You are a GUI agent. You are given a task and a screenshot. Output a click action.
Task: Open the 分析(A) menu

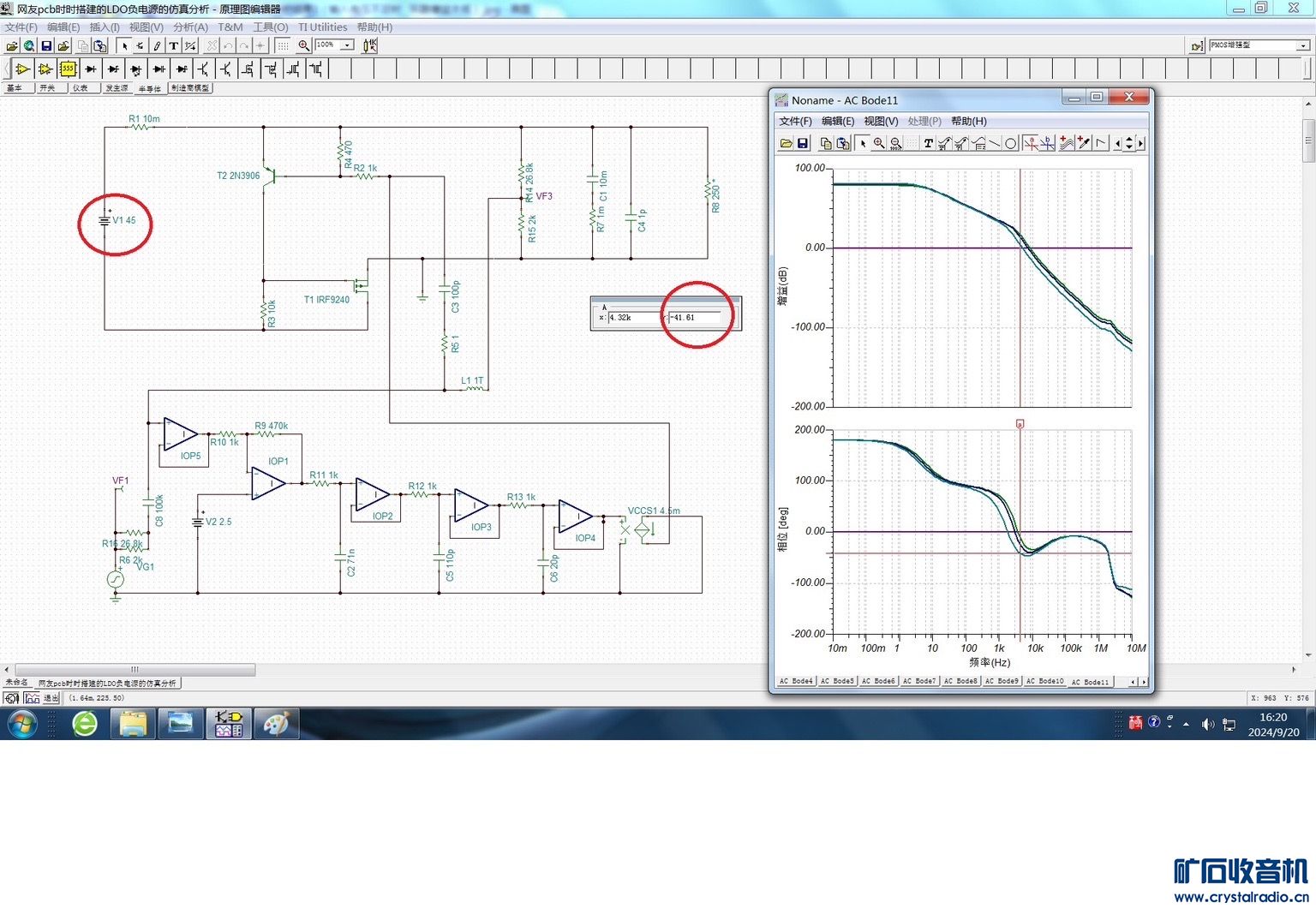coord(190,27)
